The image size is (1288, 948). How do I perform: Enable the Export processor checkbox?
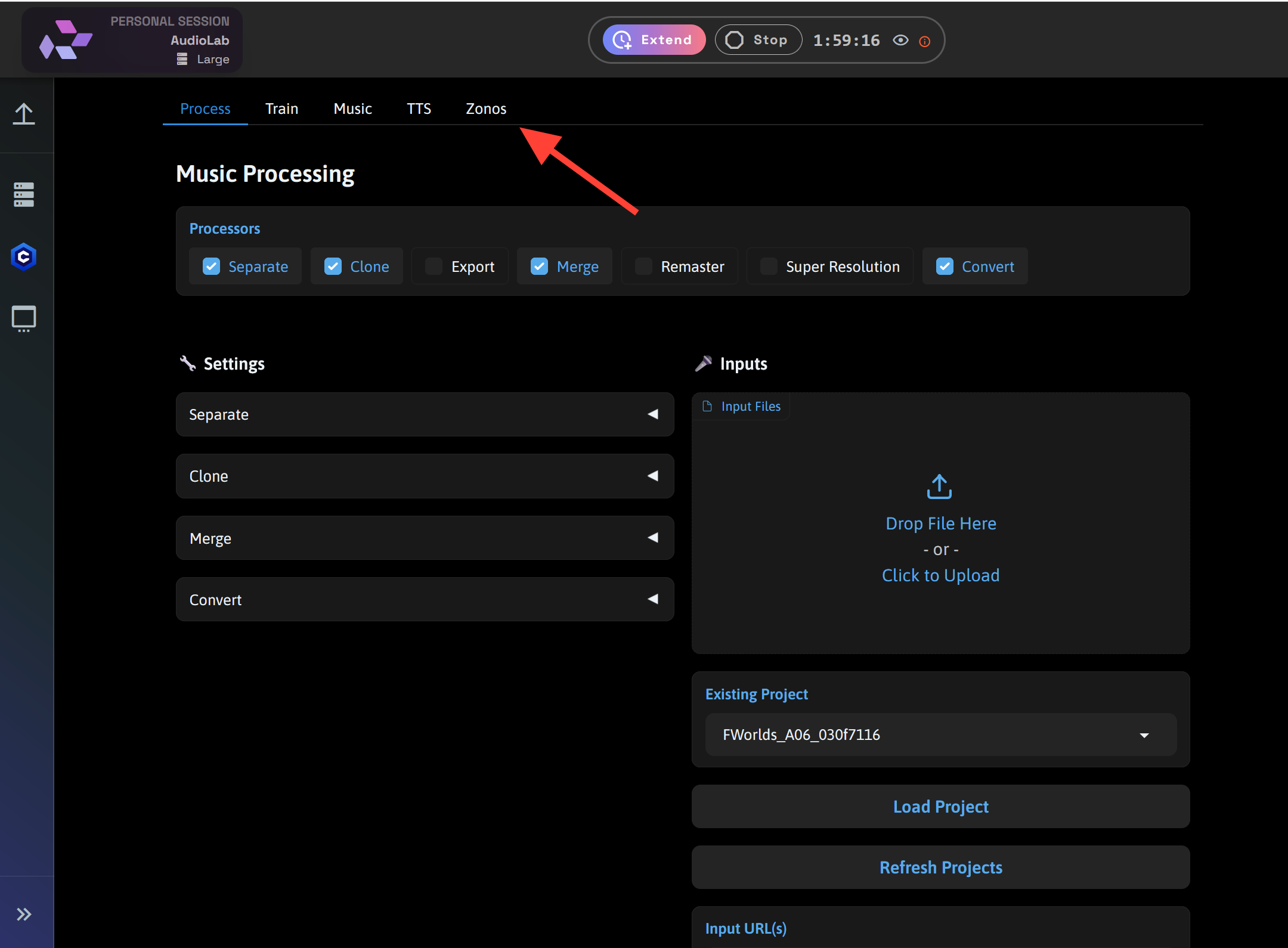(434, 267)
